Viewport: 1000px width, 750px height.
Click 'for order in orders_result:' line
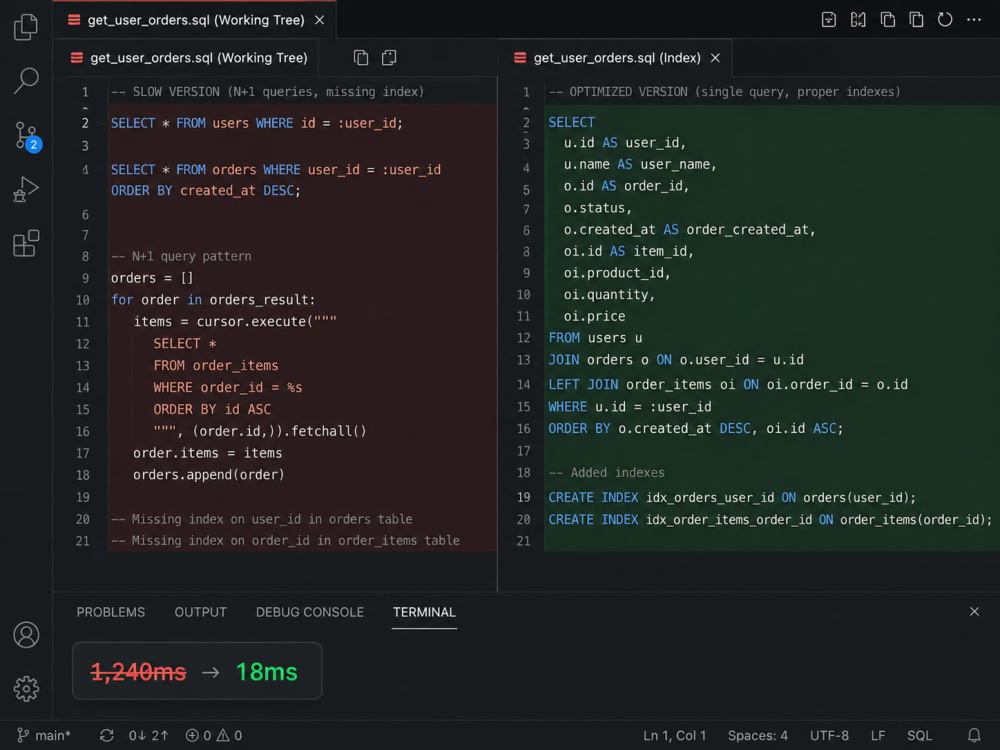click(213, 300)
